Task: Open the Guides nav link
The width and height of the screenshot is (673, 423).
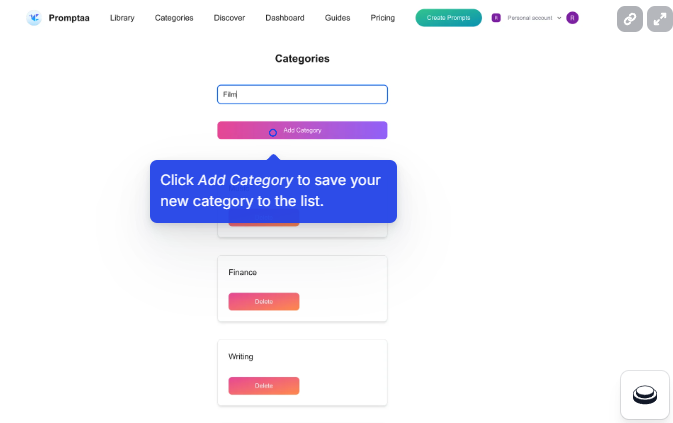Action: coord(337,18)
